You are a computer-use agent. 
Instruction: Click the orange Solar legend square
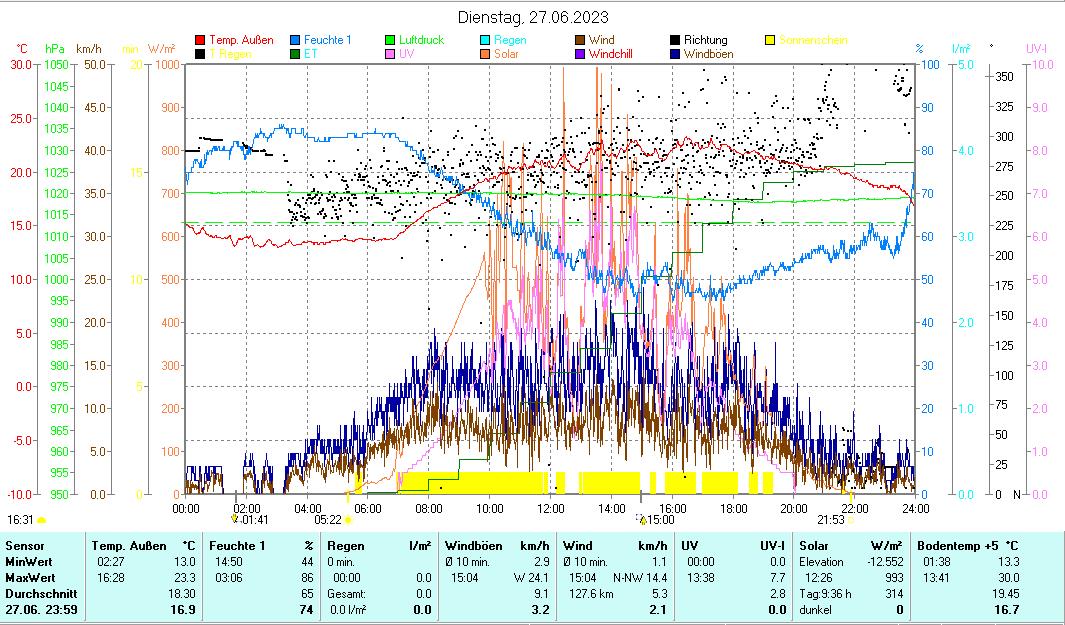486,54
